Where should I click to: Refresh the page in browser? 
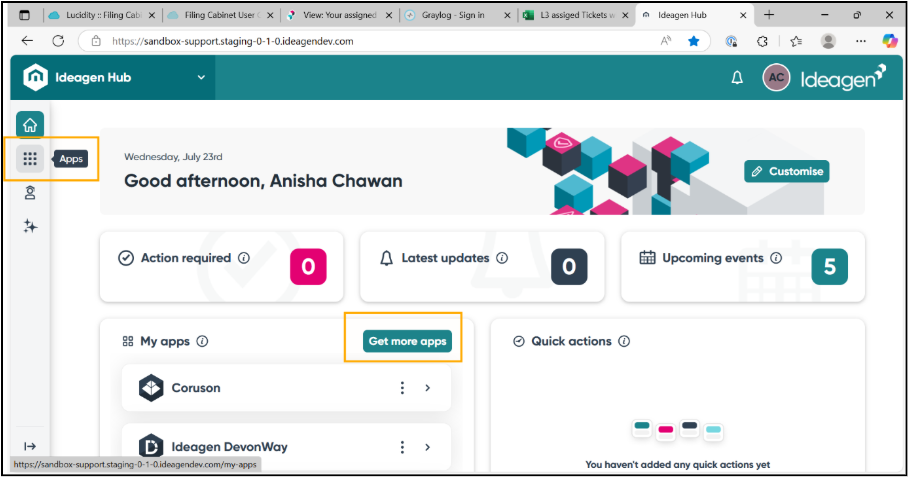click(58, 41)
